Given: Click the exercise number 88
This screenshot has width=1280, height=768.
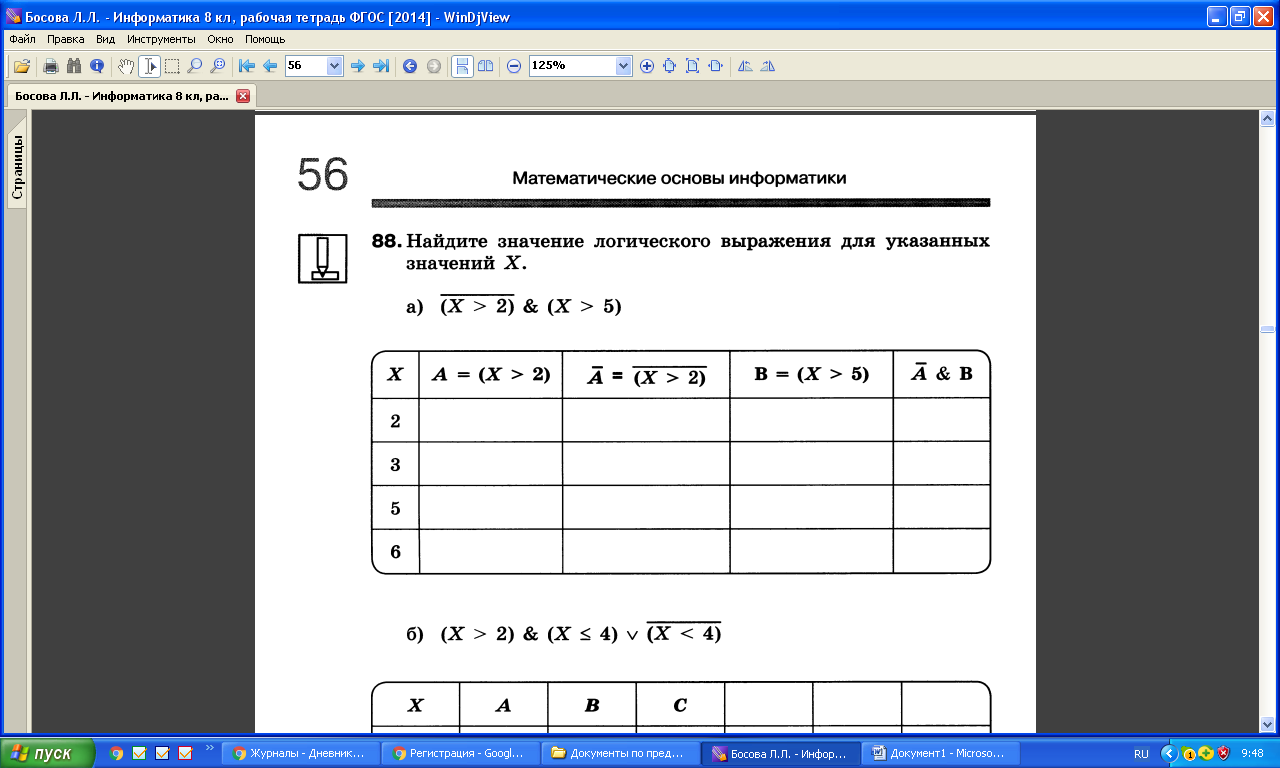Looking at the screenshot, I should [x=386, y=242].
